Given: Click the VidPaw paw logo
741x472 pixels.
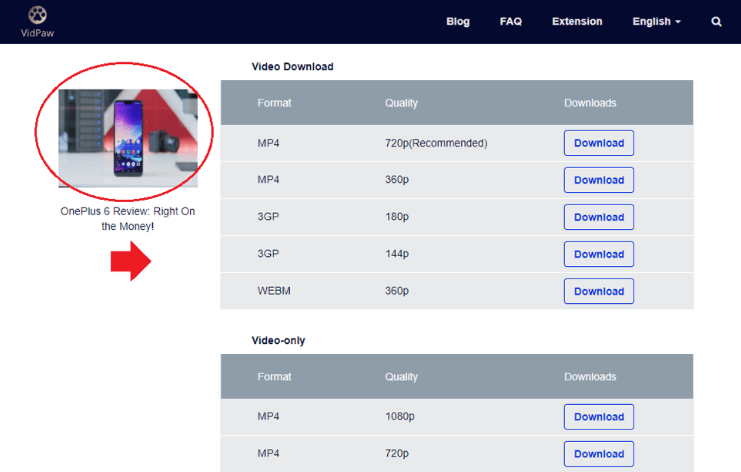Looking at the screenshot, I should click(37, 15).
